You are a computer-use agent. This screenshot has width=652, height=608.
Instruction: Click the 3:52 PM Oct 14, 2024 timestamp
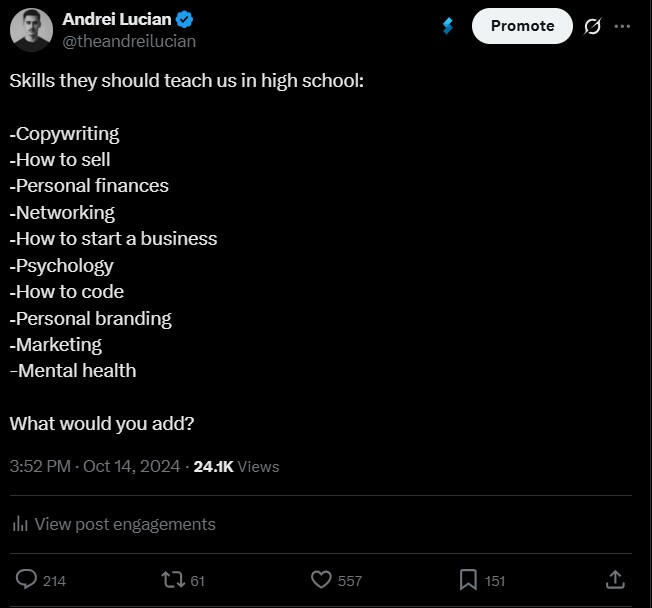pos(95,466)
